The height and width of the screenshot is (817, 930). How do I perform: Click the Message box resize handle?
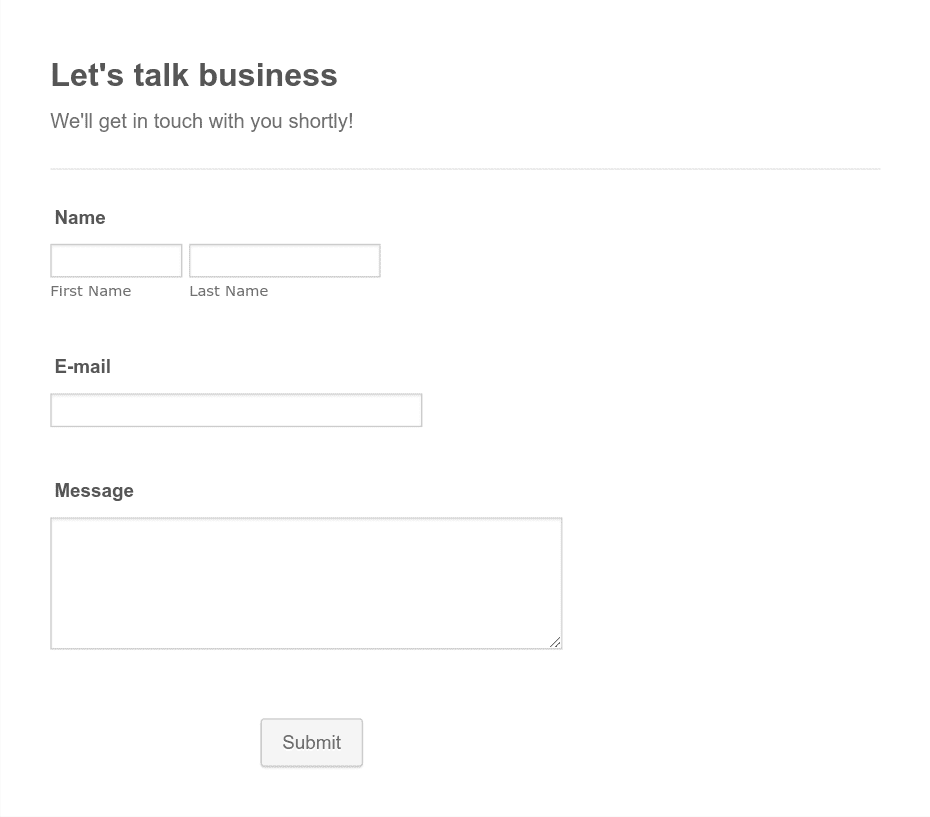click(x=555, y=642)
